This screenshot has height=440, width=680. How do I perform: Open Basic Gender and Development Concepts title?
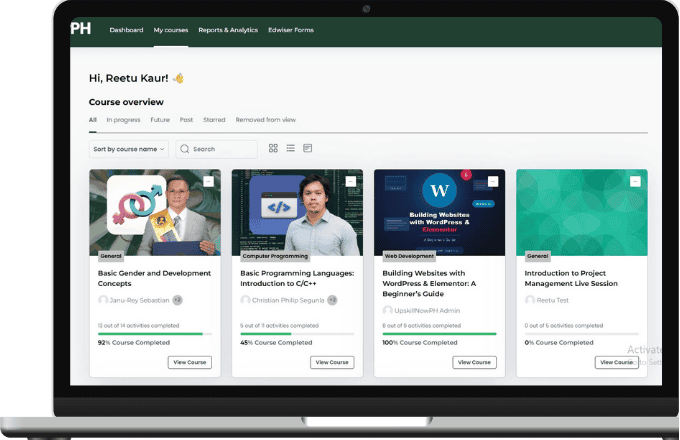click(x=154, y=278)
